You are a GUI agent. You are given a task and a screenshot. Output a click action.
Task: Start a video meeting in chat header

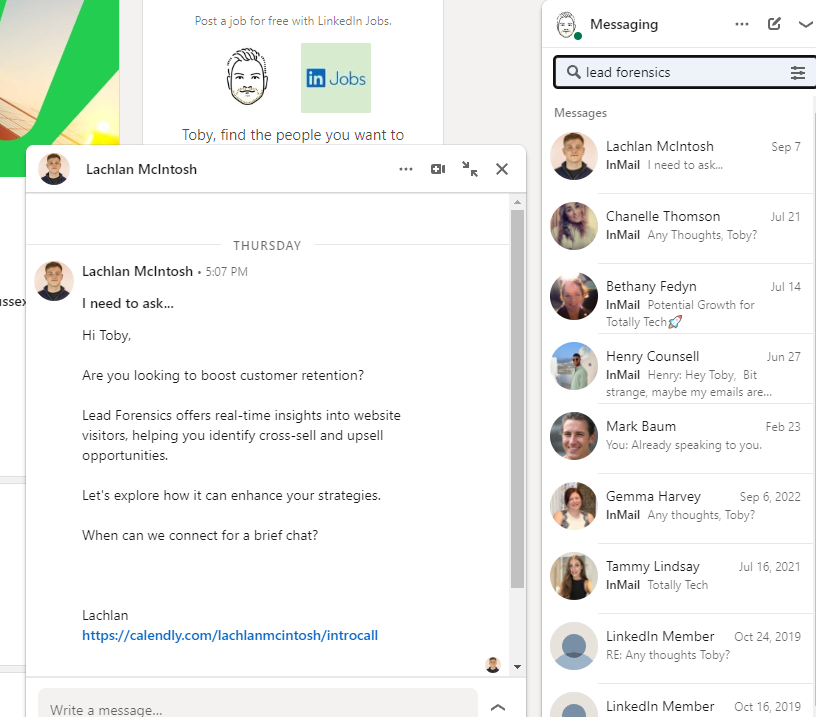[x=438, y=169]
